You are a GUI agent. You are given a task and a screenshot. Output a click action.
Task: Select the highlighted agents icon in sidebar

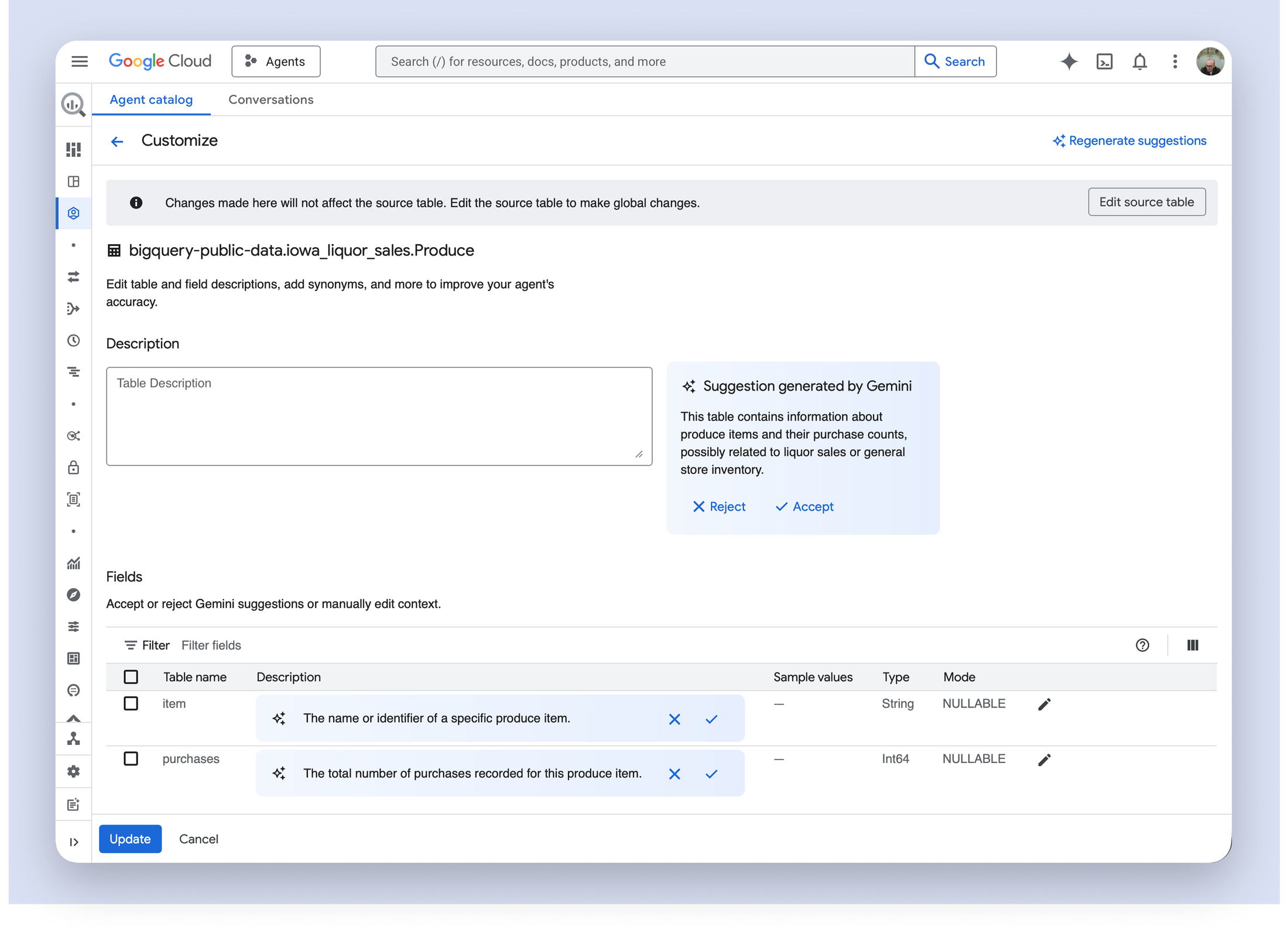click(x=73, y=213)
